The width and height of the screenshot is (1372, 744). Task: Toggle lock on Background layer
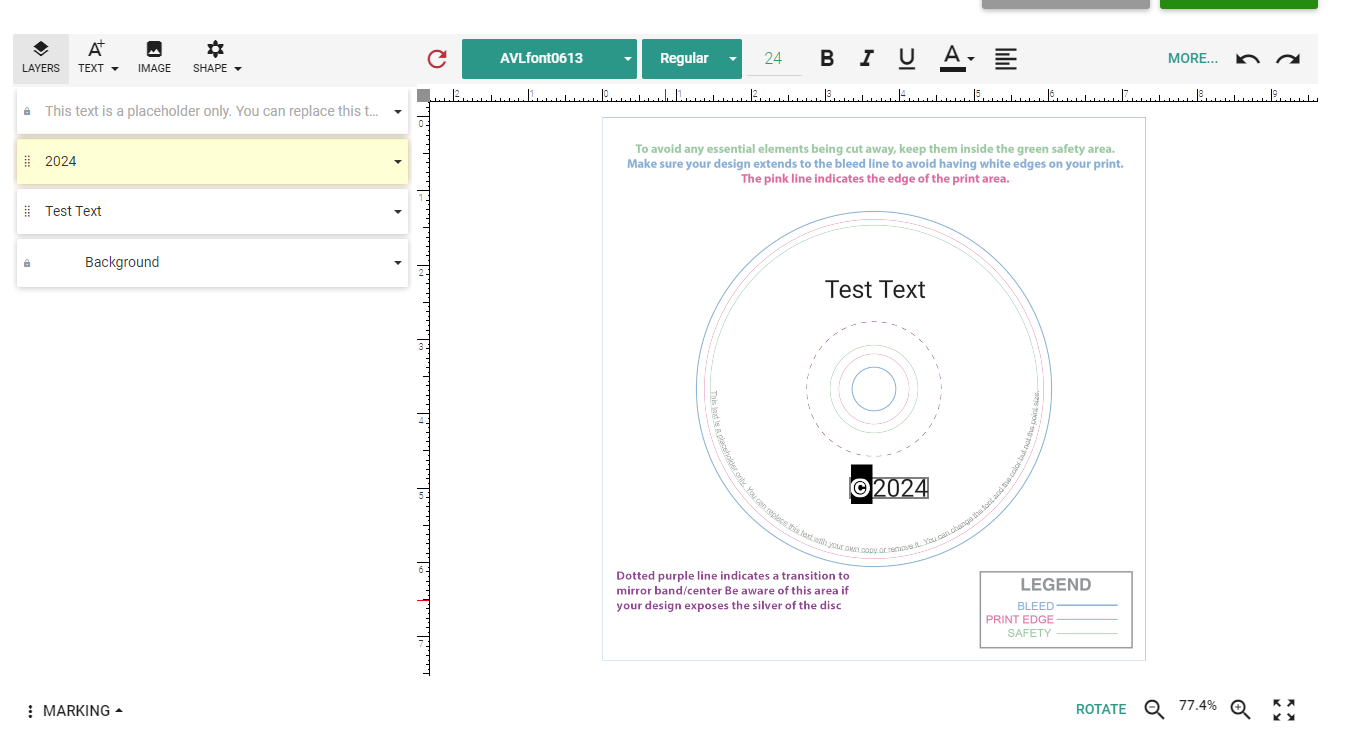click(x=27, y=263)
